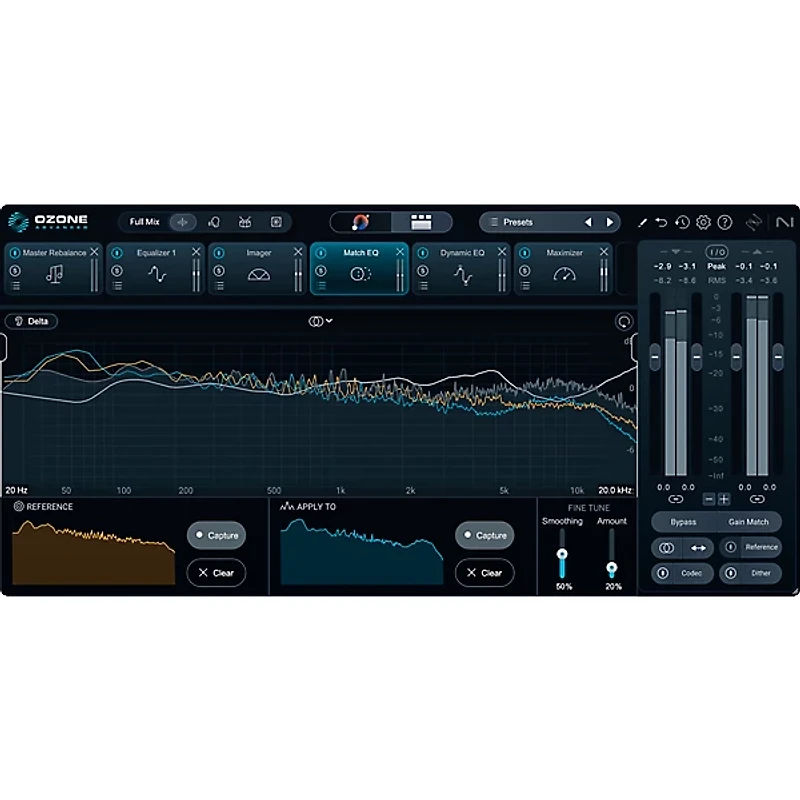Viewport: 800px width, 800px height.
Task: Click the meter zoom-out minus button
Action: [709, 499]
